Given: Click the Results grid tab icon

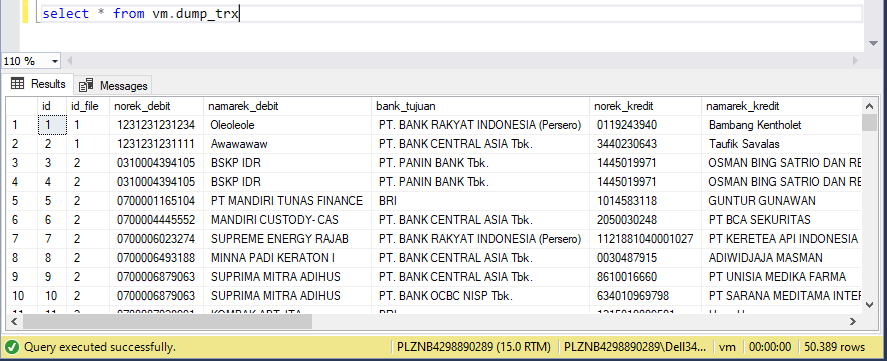Looking at the screenshot, I should (18, 84).
